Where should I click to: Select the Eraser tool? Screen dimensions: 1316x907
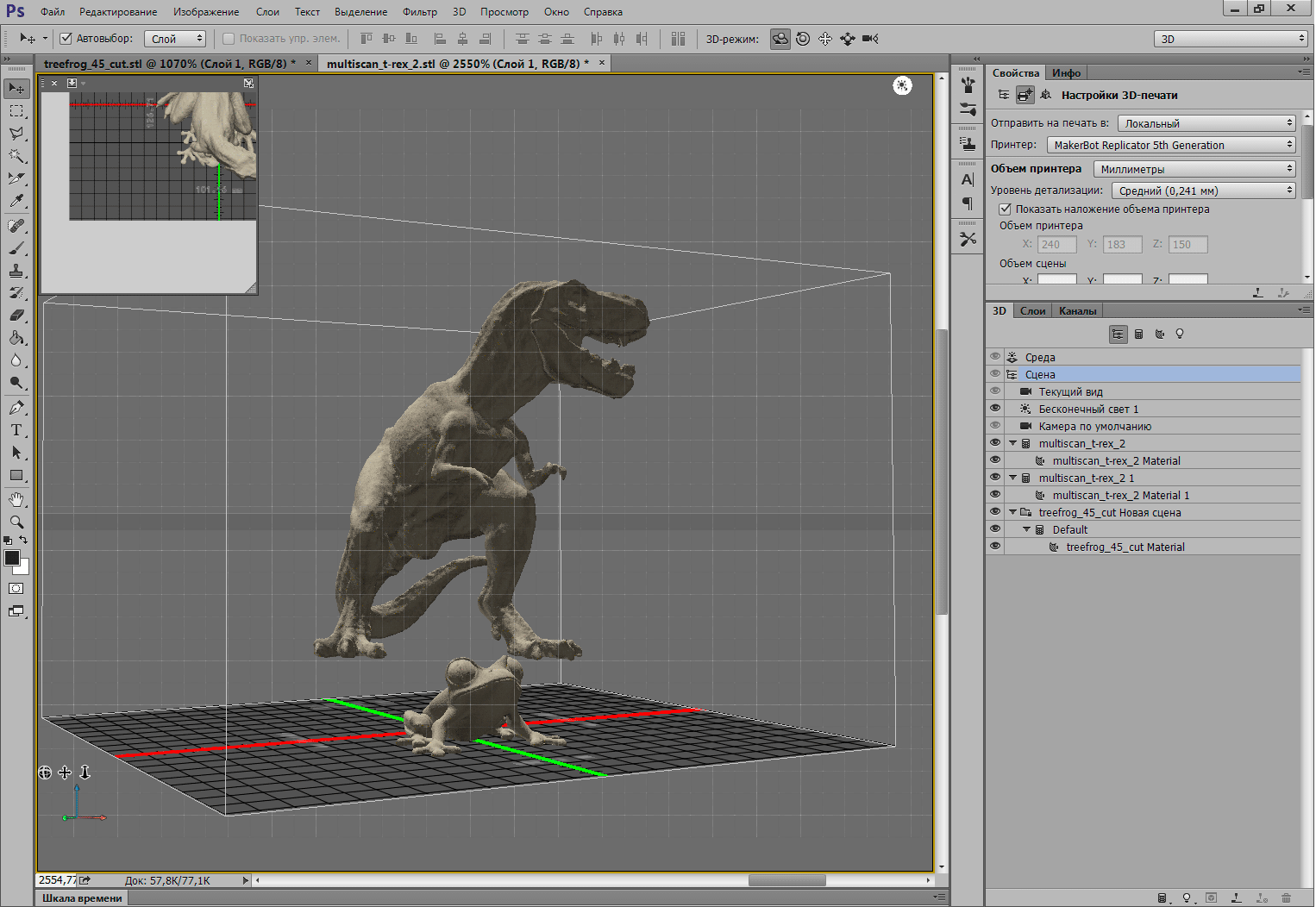16,316
